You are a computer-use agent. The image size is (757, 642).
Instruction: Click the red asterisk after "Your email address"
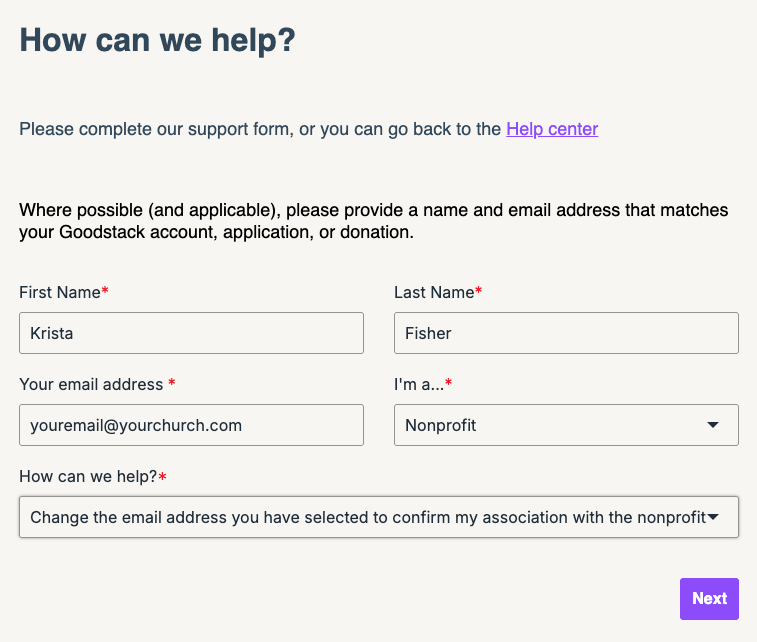tap(172, 385)
